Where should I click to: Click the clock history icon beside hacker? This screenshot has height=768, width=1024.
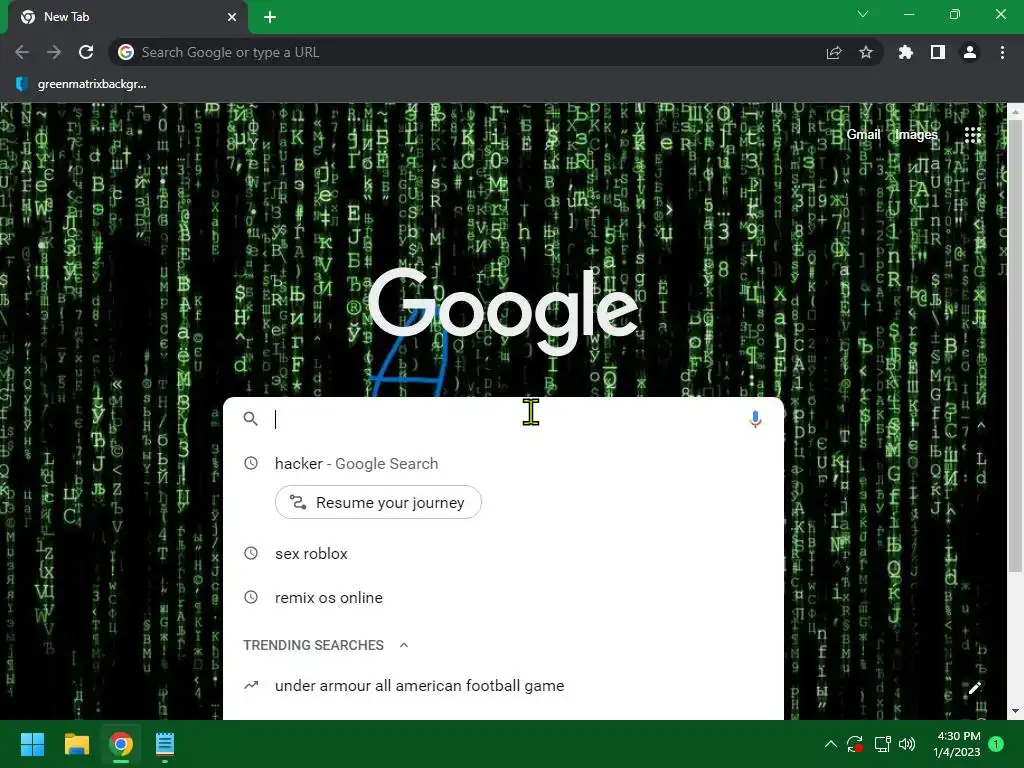pyautogui.click(x=251, y=463)
